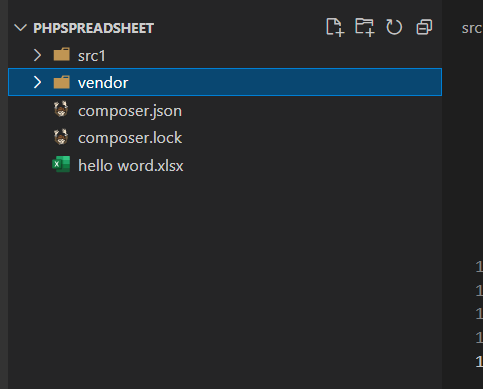Click the PHPSPREADSHEET section title
Screen dimensions: 483x389
coord(94,28)
